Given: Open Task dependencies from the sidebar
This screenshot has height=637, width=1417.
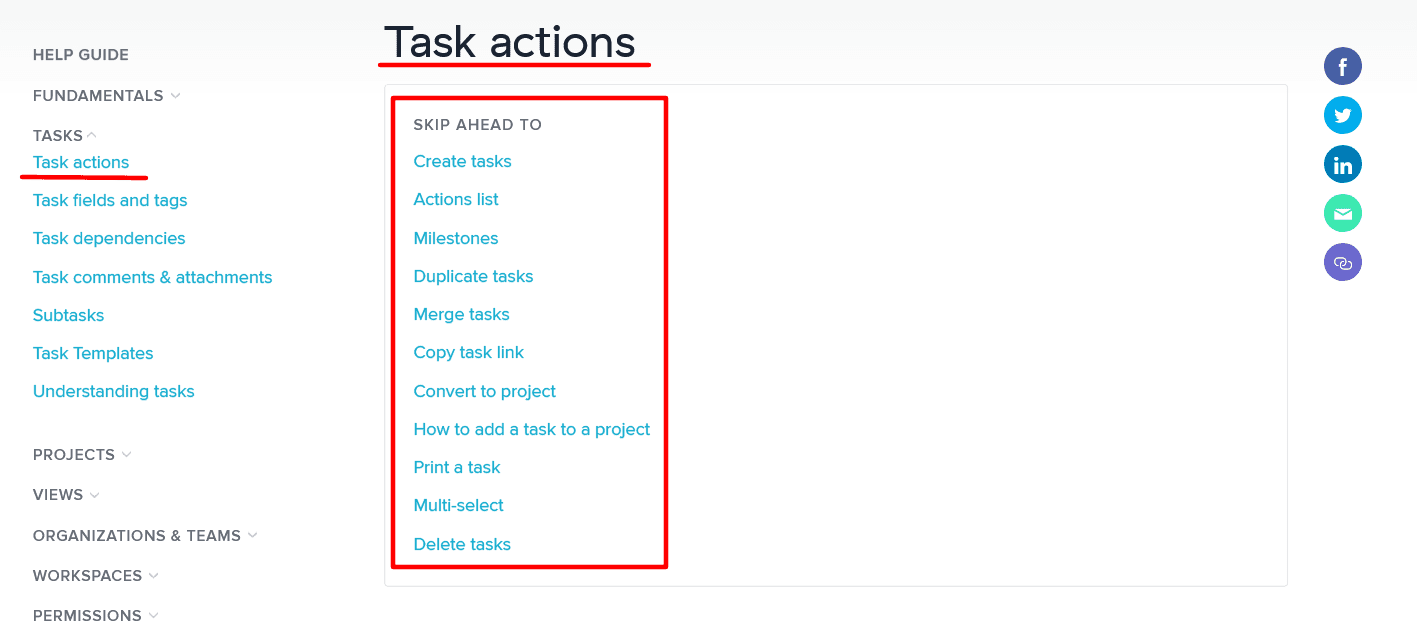Looking at the screenshot, I should [x=109, y=238].
